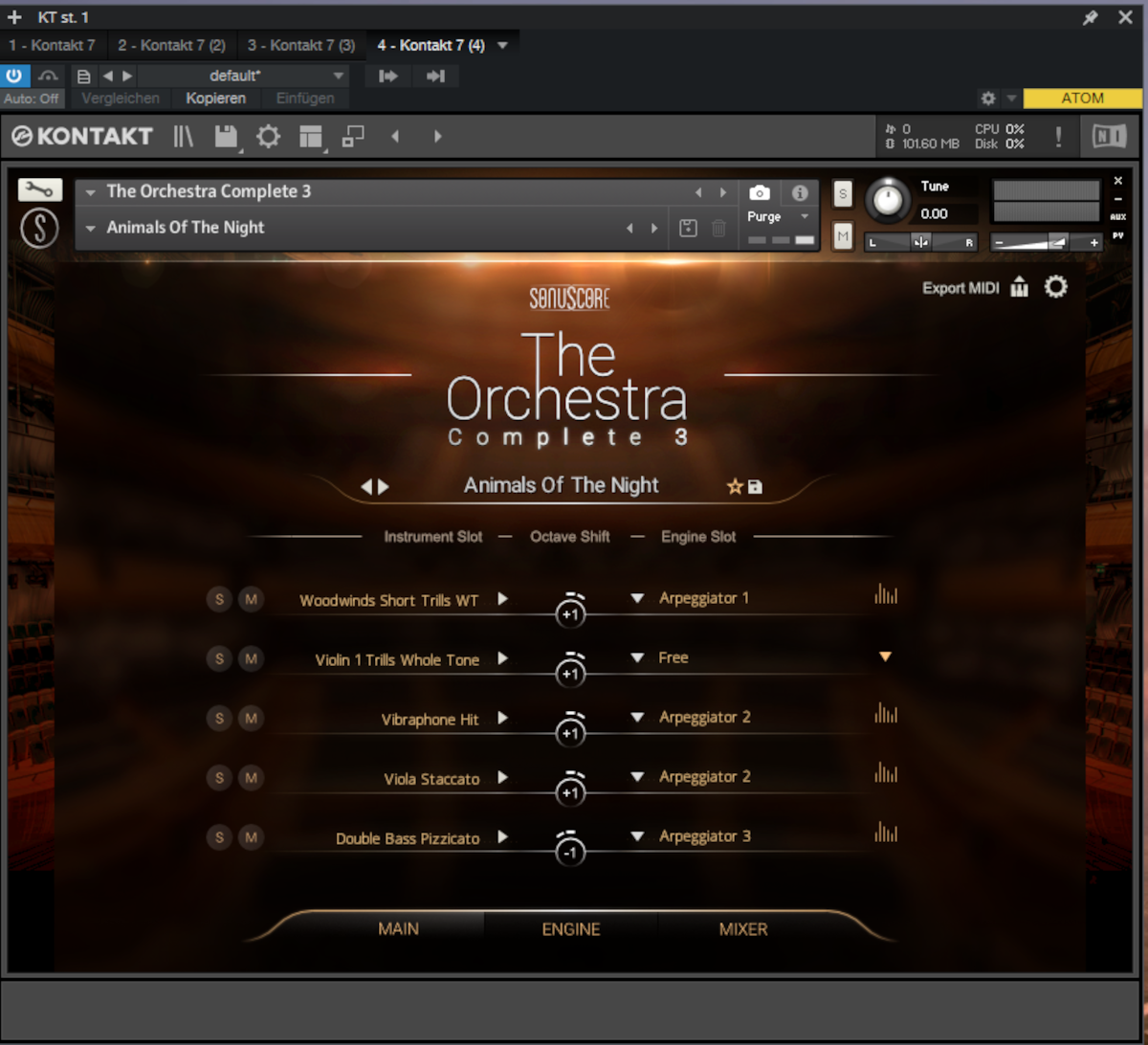Image resolution: width=1148 pixels, height=1045 pixels.
Task: Open the plugin tab list dropdown arrow
Action: point(502,45)
